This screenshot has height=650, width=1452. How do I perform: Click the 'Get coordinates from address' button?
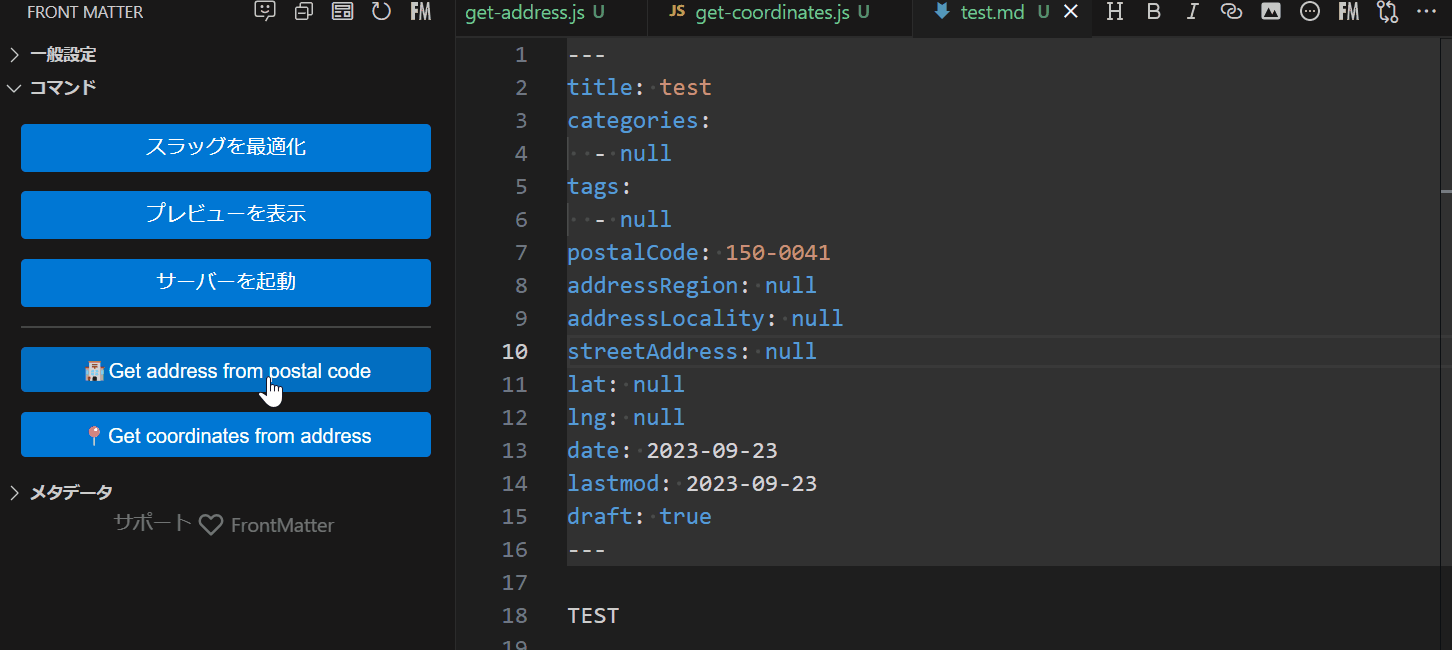(x=226, y=435)
